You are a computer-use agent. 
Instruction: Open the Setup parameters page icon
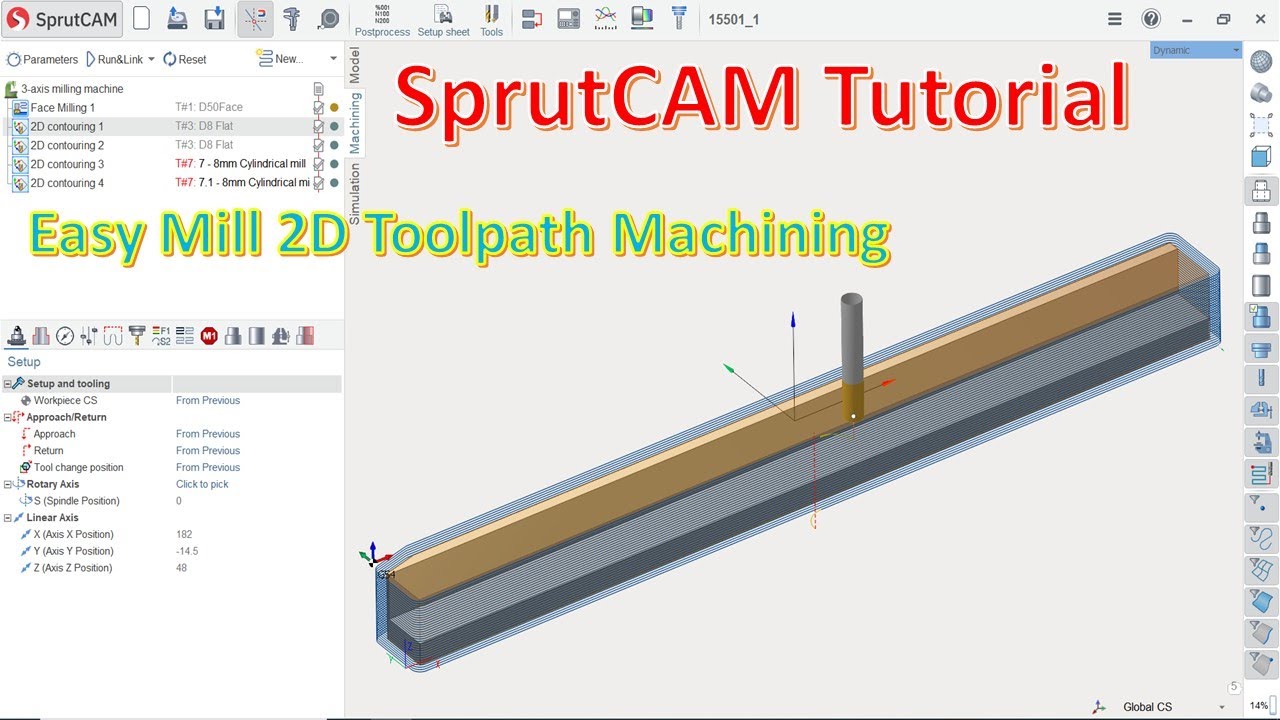pyautogui.click(x=17, y=335)
